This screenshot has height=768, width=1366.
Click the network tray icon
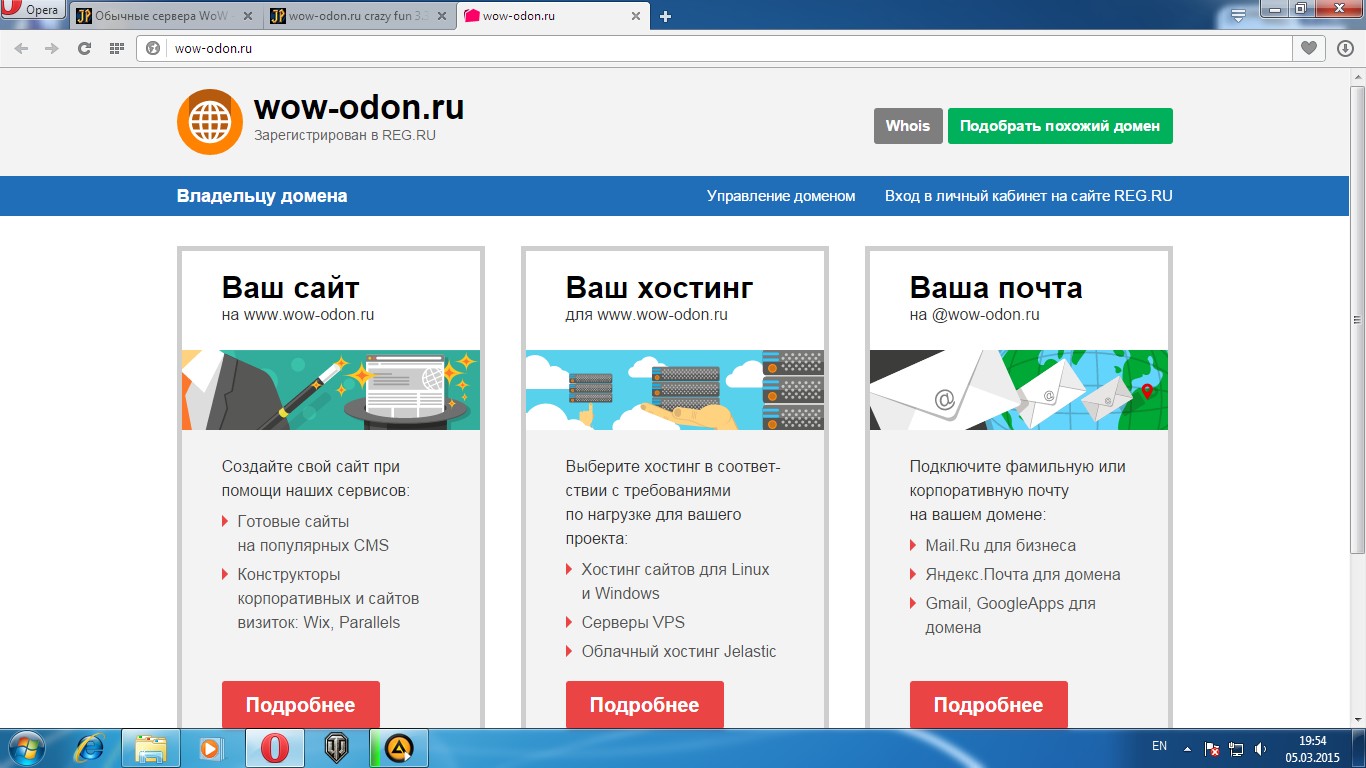coord(1236,748)
